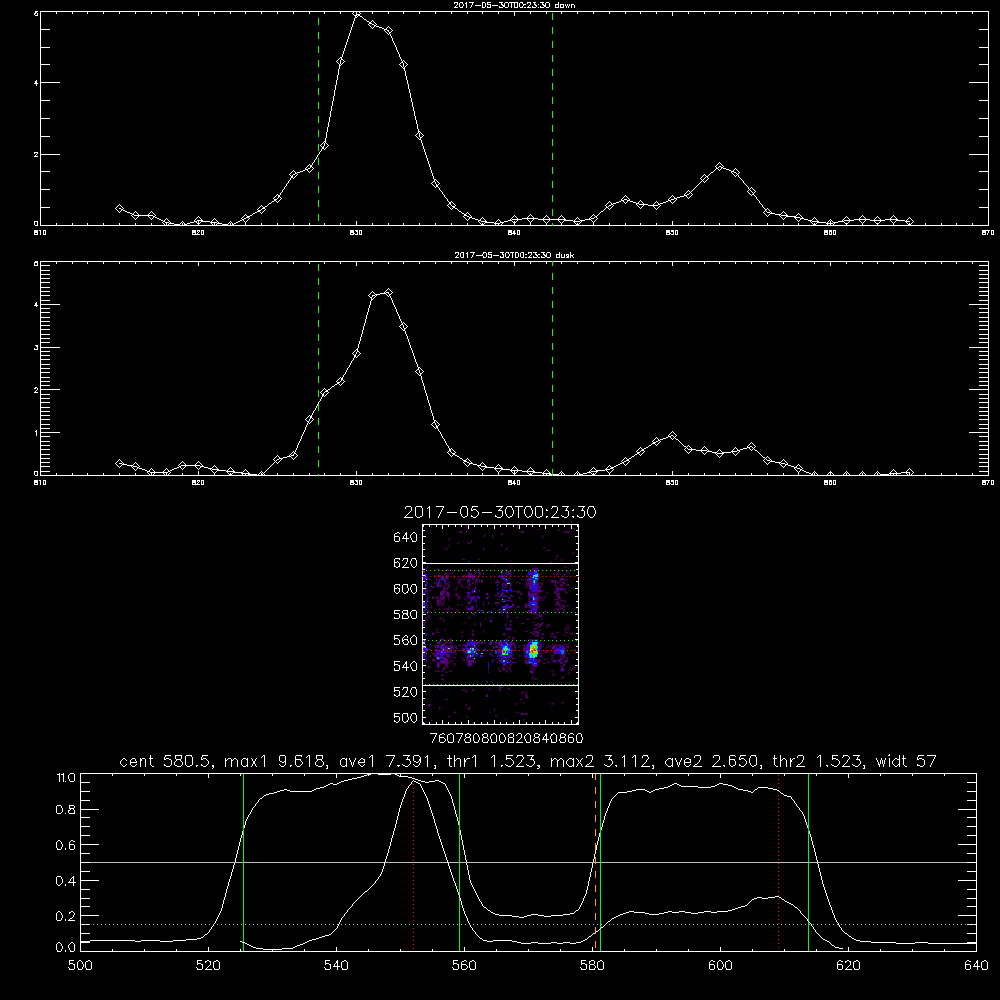
Task: Click the '560' label on the image y-axis
Action: tap(406, 640)
